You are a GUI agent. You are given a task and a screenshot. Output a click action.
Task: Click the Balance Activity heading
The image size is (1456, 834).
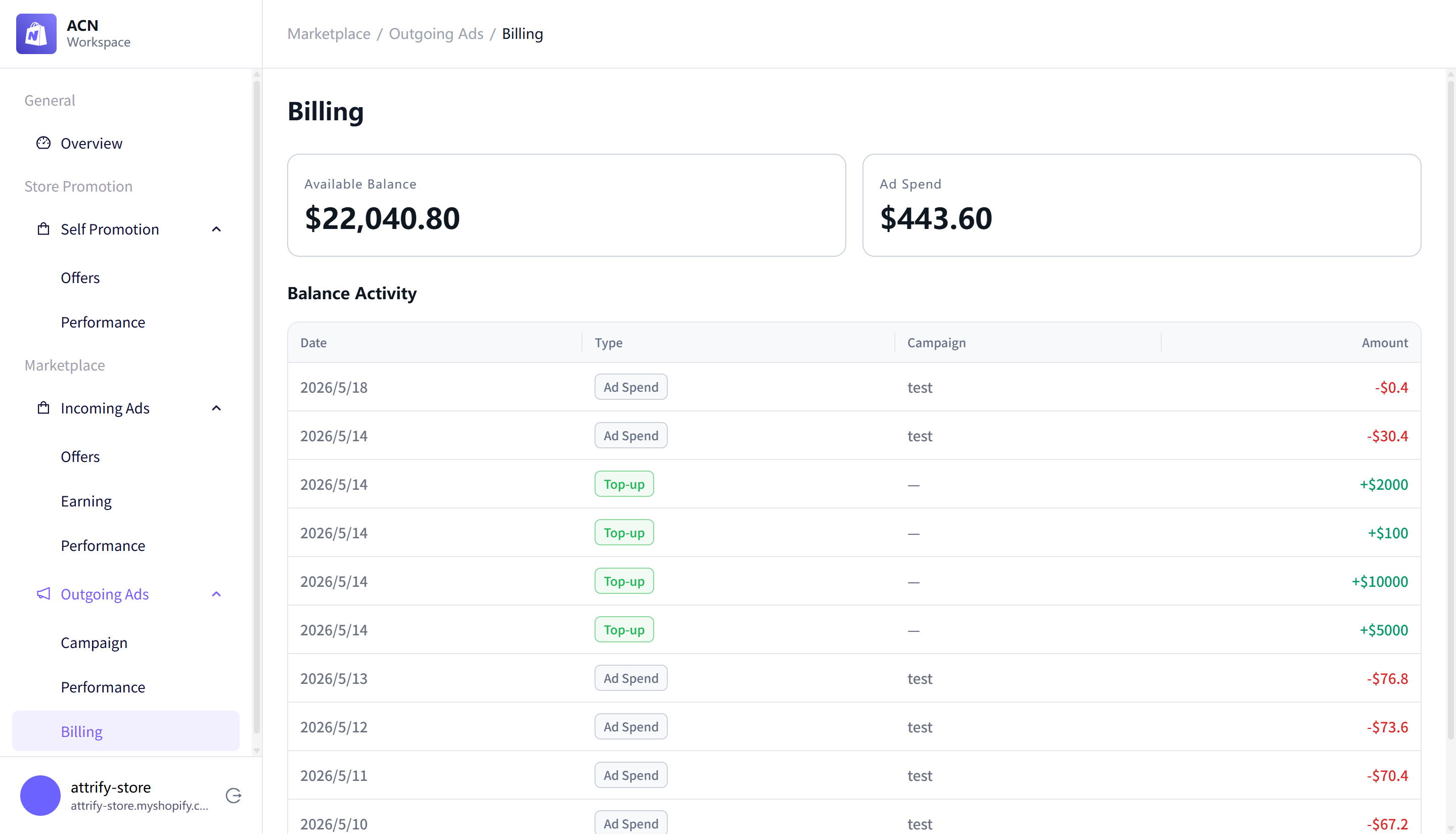(352, 293)
